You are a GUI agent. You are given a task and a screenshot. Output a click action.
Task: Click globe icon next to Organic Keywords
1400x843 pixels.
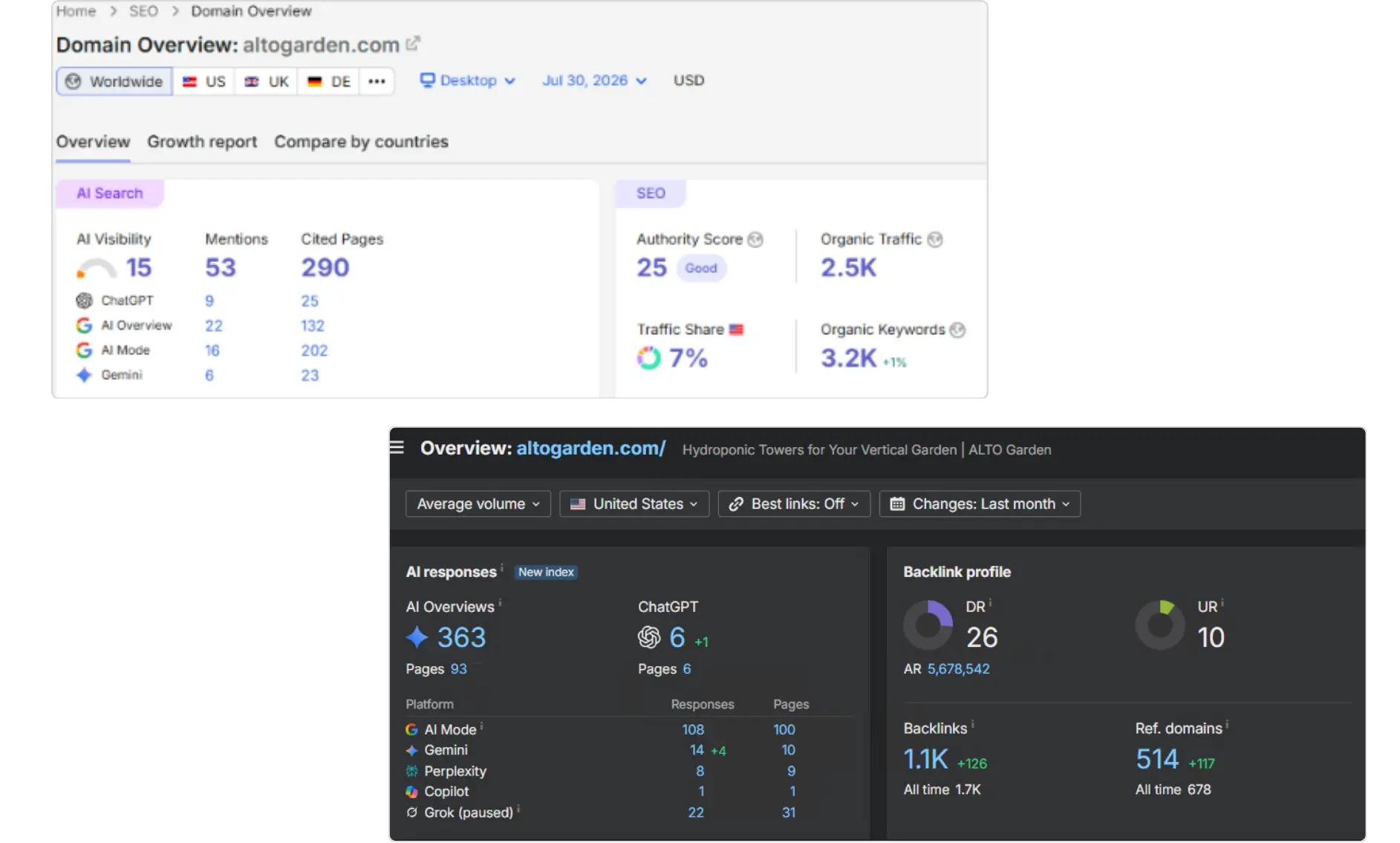click(x=958, y=330)
